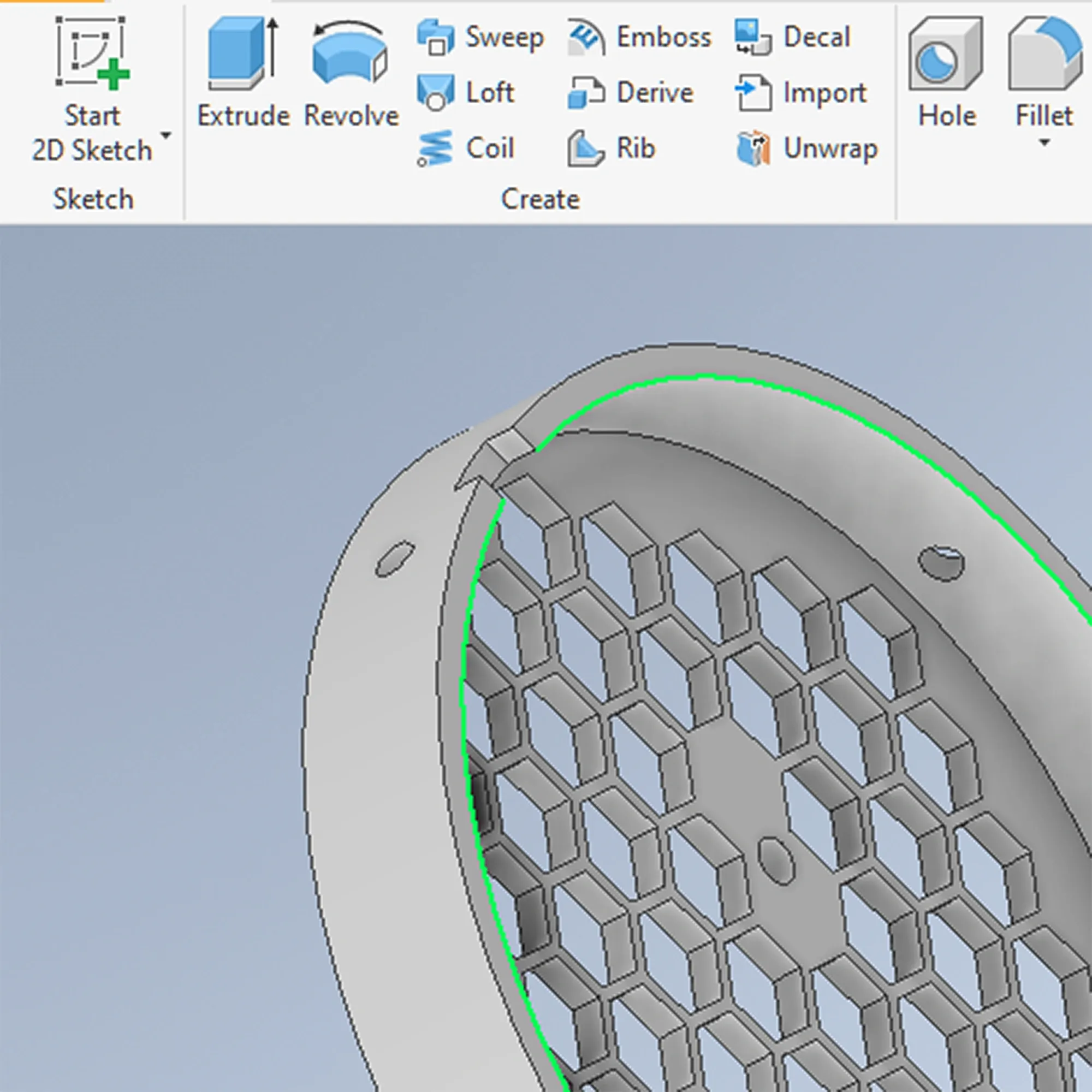
Task: Select the Unwrap tool
Action: tap(806, 148)
